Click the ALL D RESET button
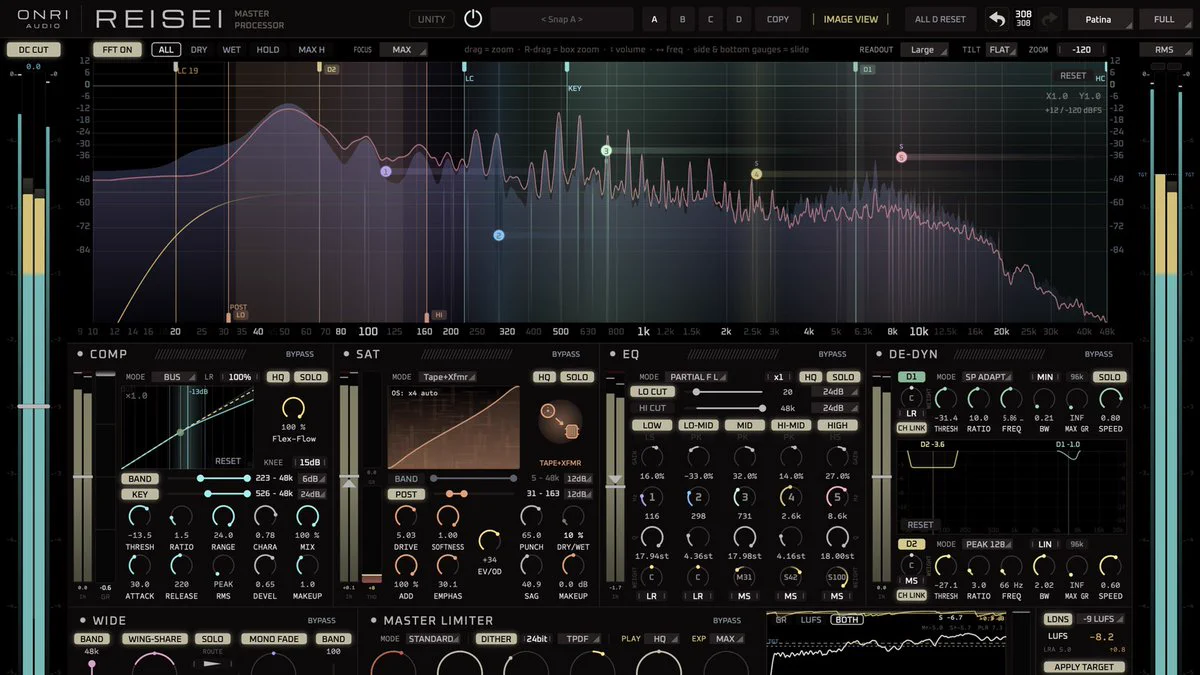This screenshot has width=1200, height=675. (940, 19)
